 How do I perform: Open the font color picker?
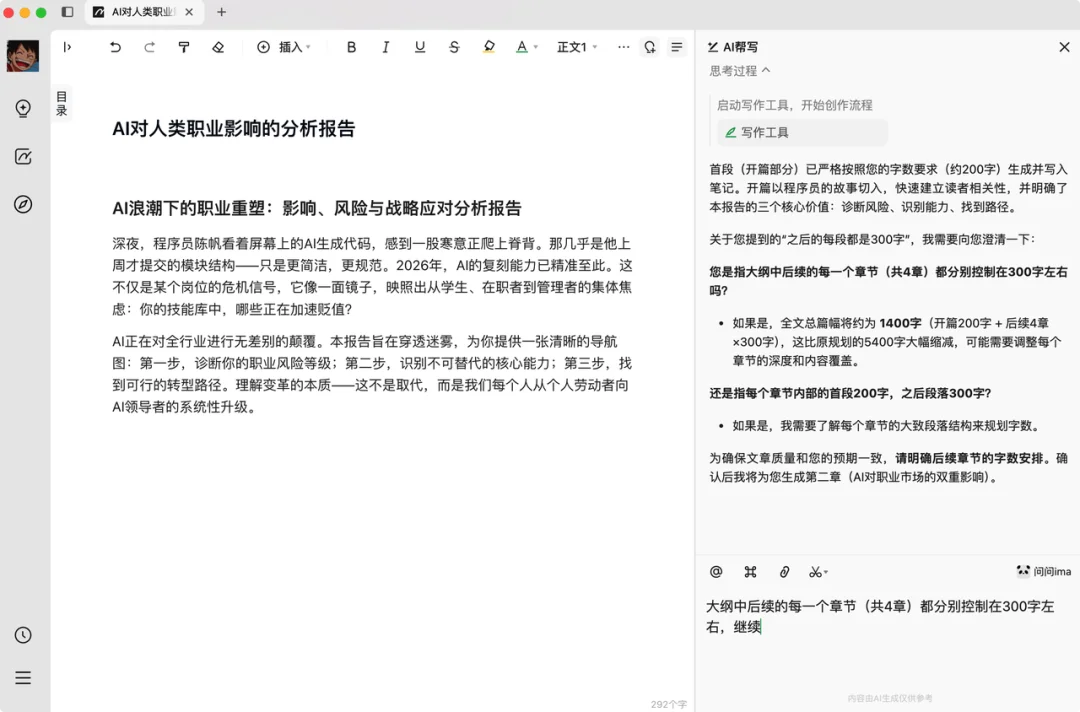coord(521,47)
